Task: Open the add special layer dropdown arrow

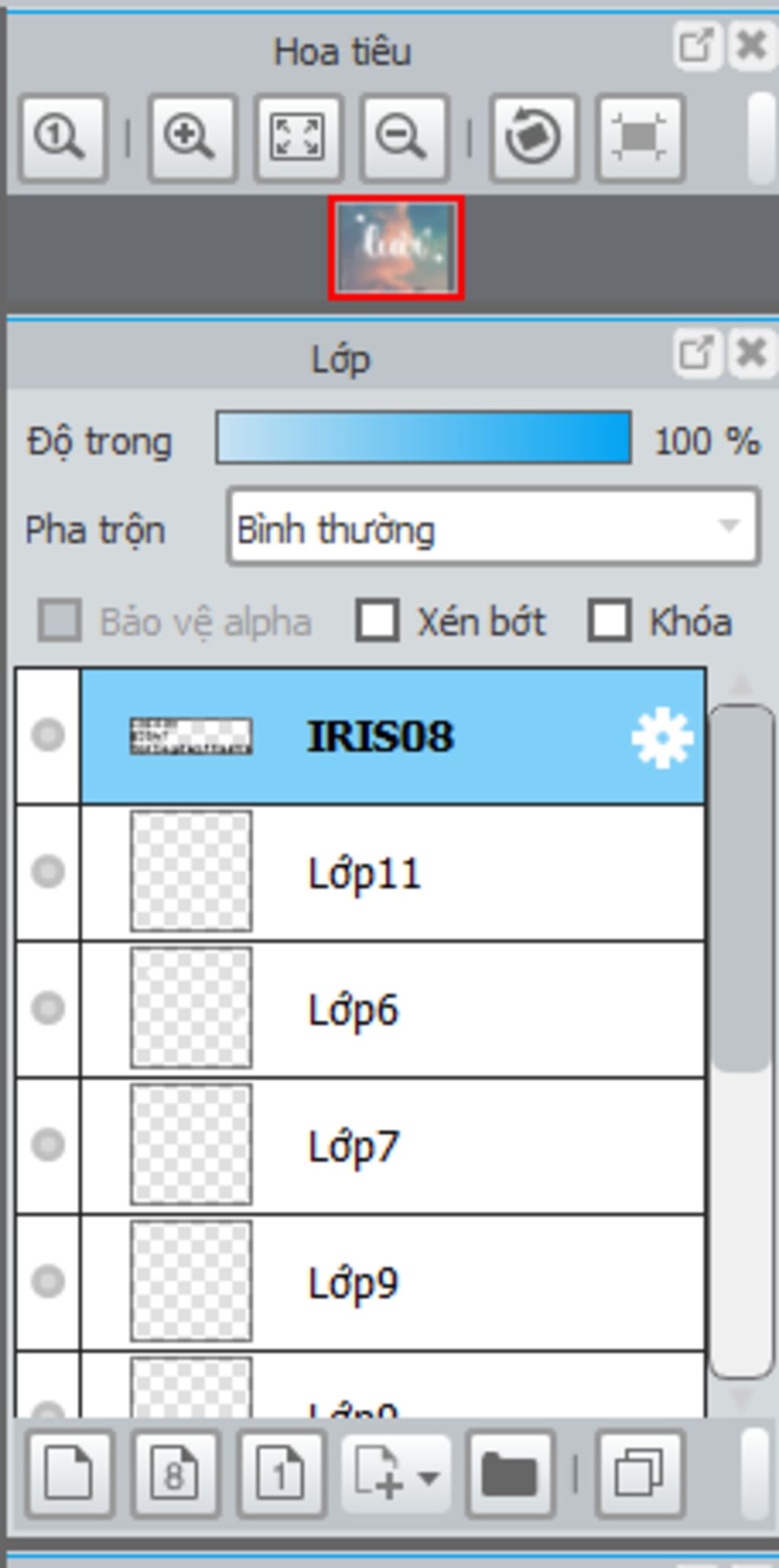Action: 429,1477
